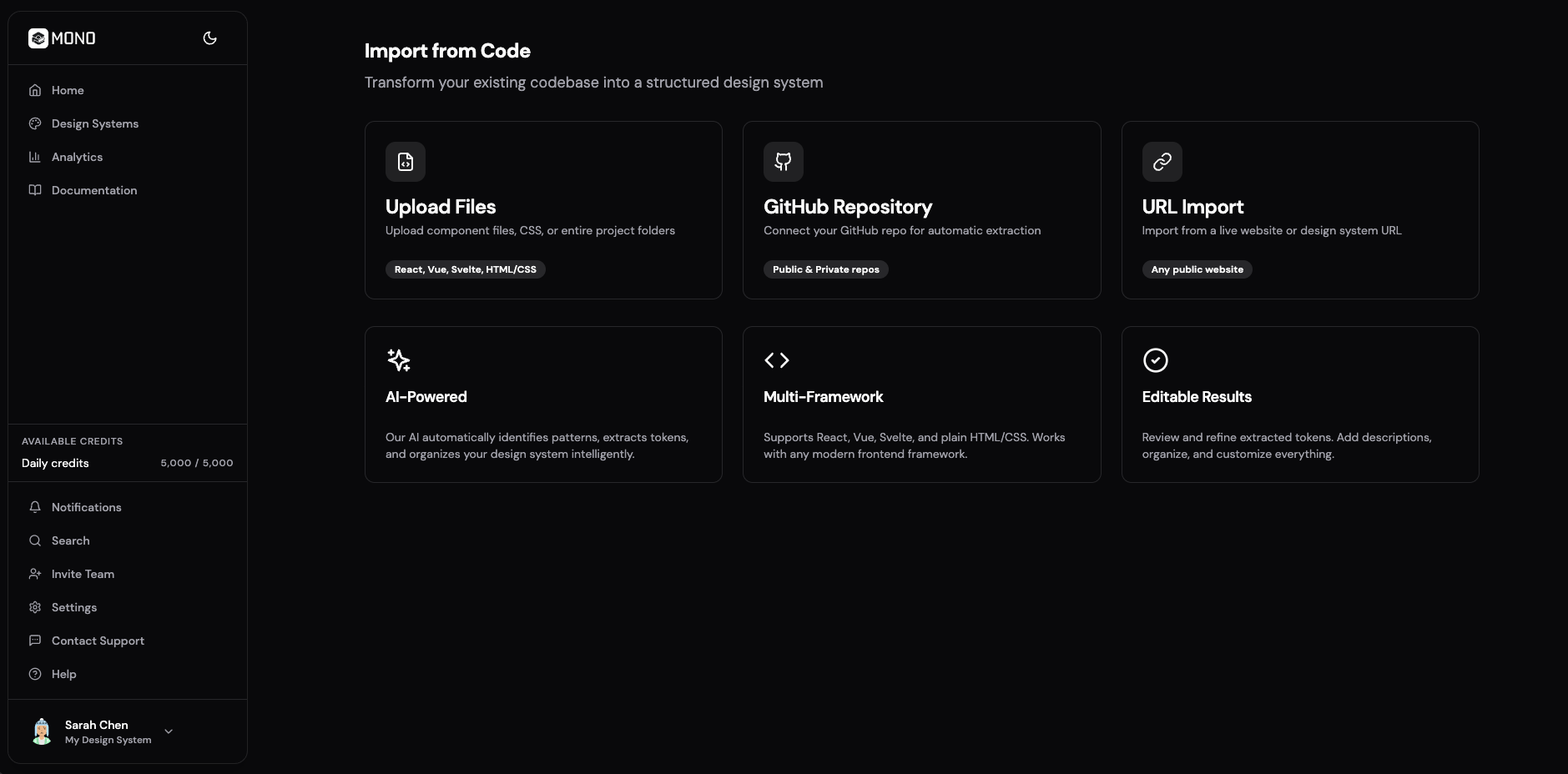This screenshot has width=1568, height=774.
Task: Click the MONO logo icon
Action: 38,38
